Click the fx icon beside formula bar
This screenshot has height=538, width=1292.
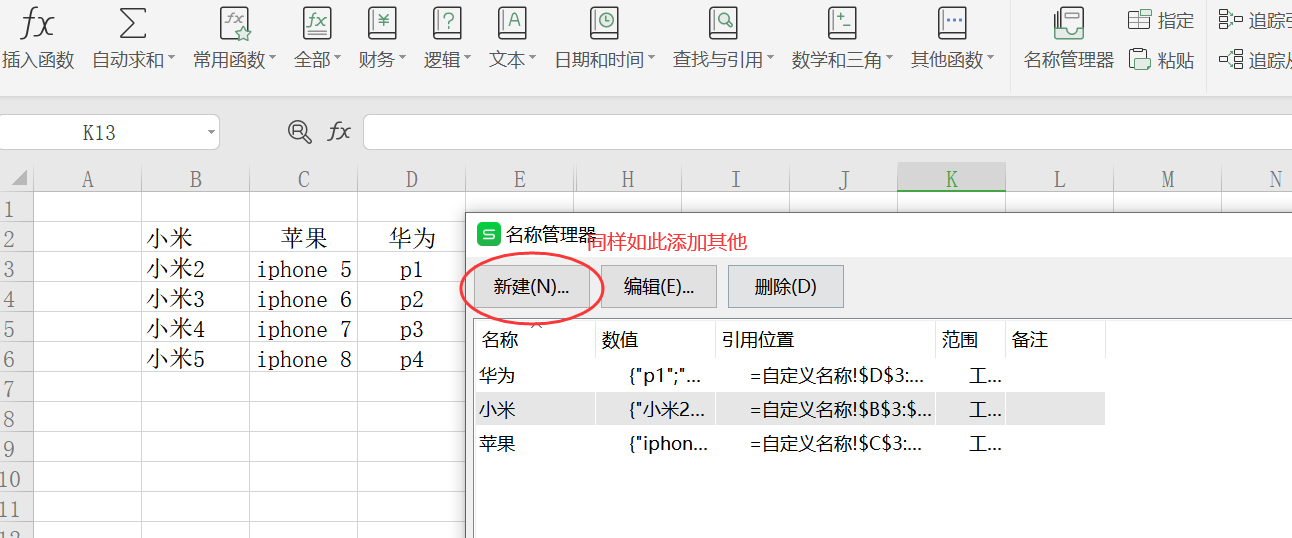pos(340,131)
